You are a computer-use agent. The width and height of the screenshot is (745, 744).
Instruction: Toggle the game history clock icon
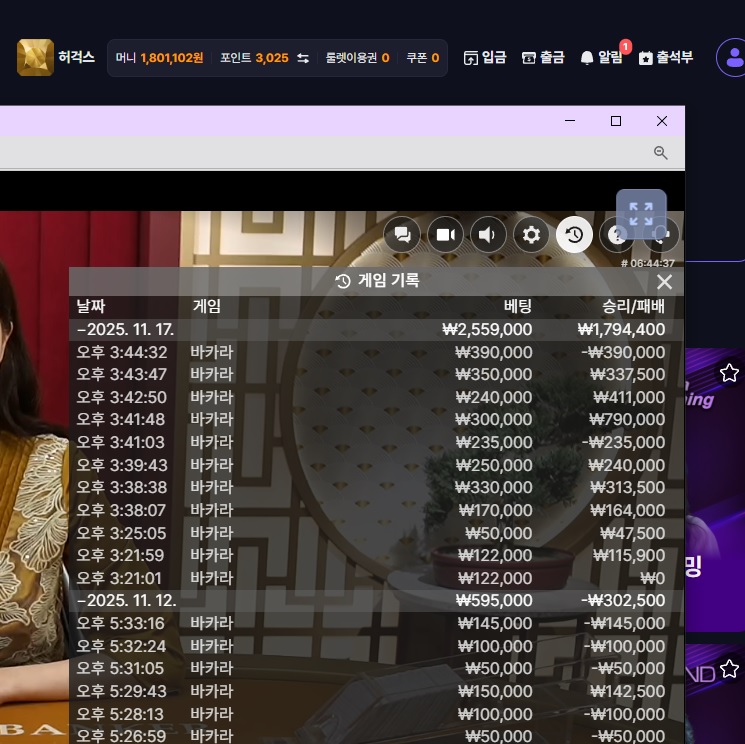coord(574,235)
